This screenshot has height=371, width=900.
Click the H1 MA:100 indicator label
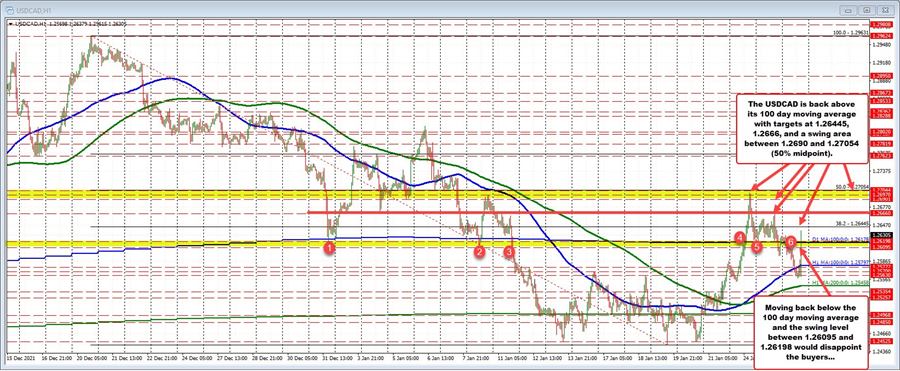pos(841,262)
